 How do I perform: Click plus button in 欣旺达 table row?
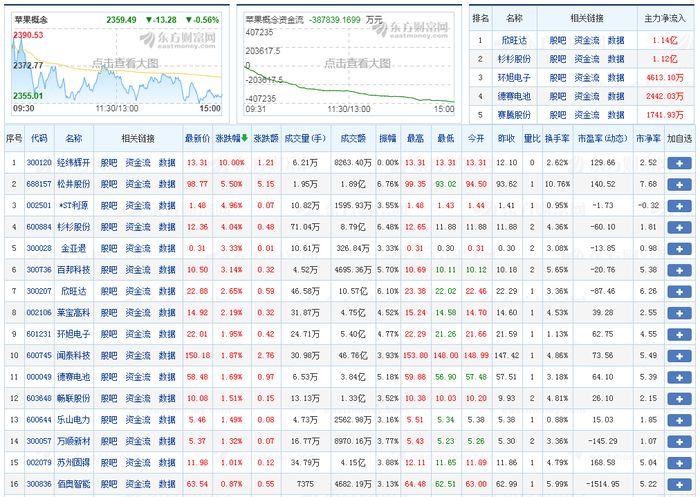coord(679,292)
